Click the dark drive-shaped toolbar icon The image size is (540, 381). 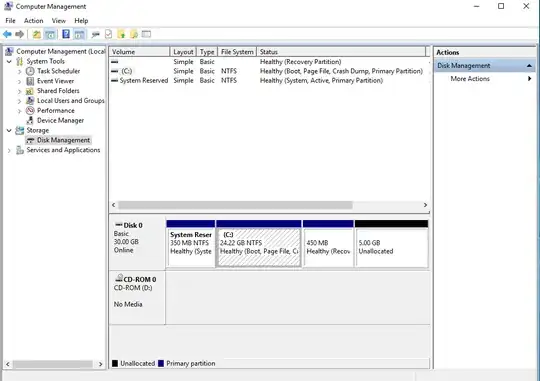point(96,34)
